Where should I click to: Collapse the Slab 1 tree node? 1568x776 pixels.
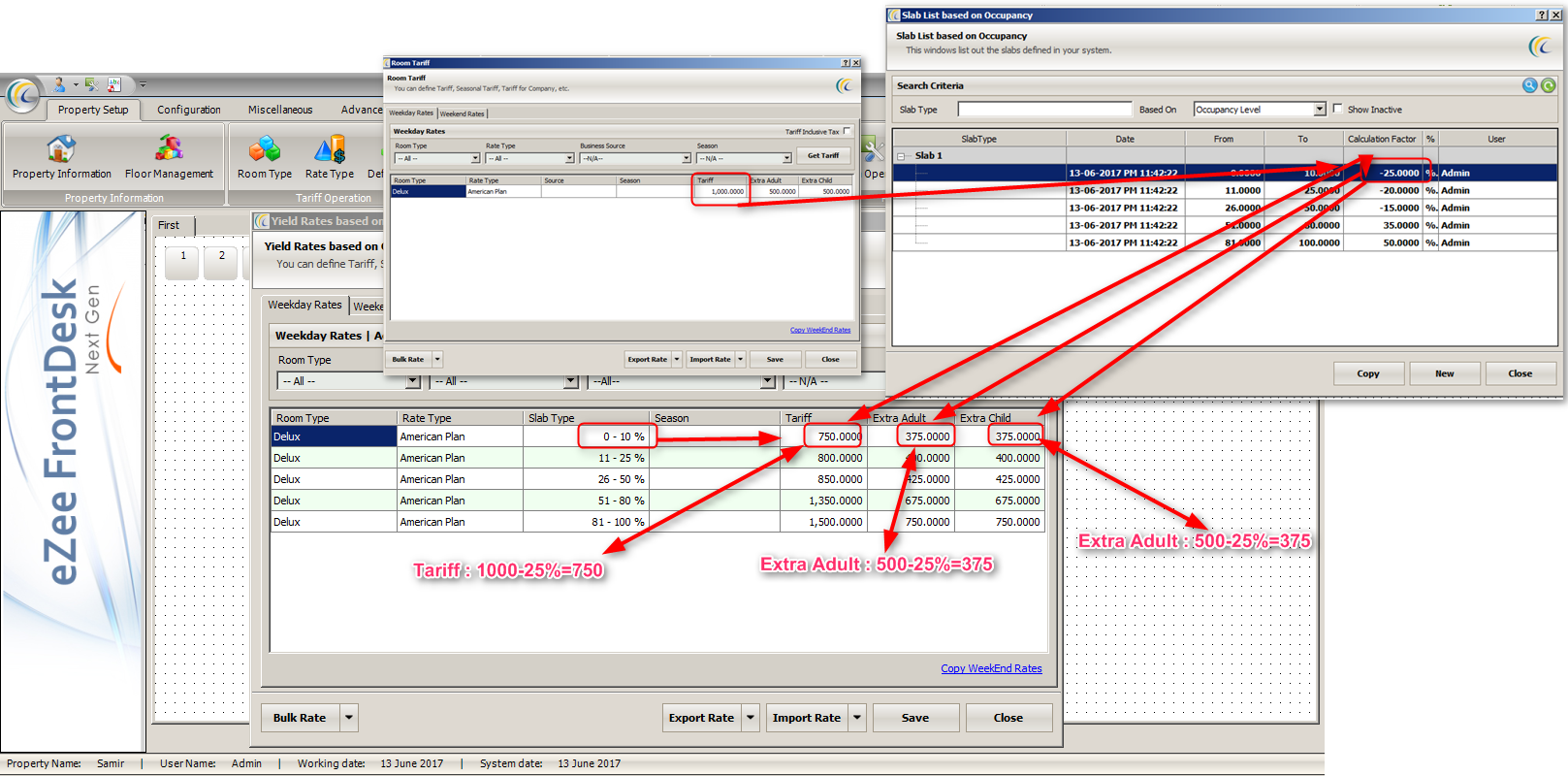click(x=902, y=155)
